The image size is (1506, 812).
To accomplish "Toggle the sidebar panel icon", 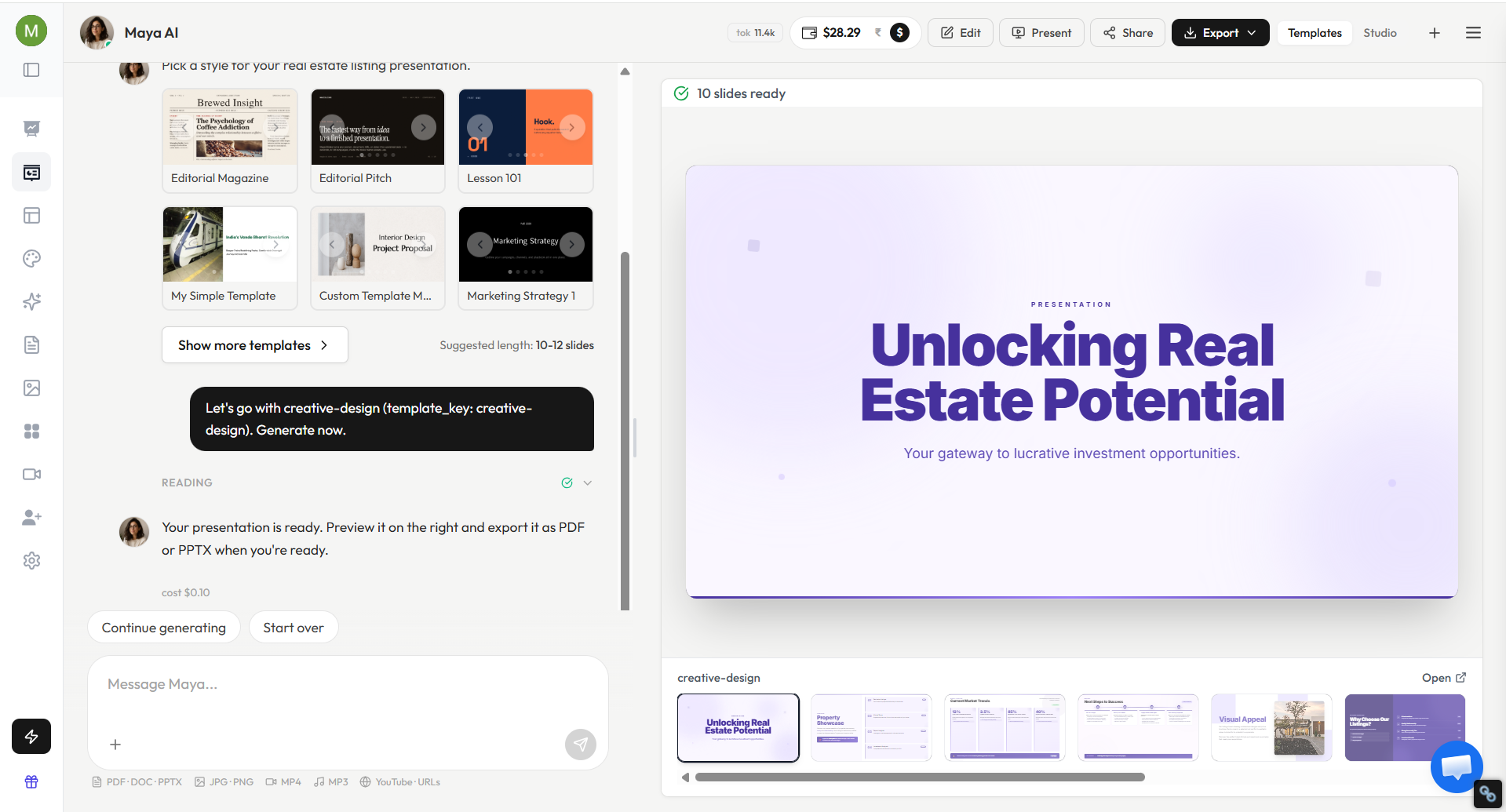I will (31, 70).
